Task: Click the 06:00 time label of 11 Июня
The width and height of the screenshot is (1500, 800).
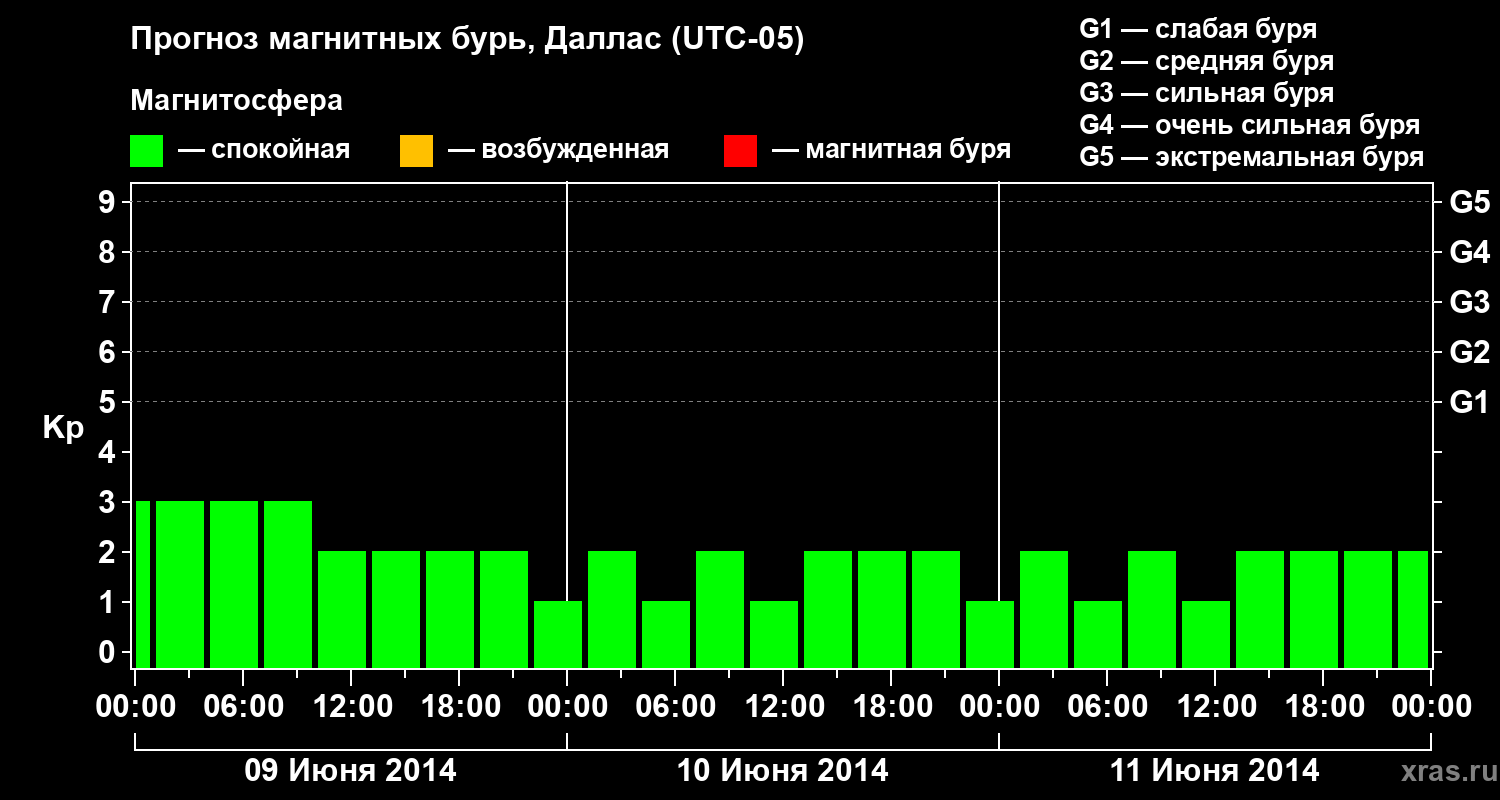Action: (x=1107, y=706)
